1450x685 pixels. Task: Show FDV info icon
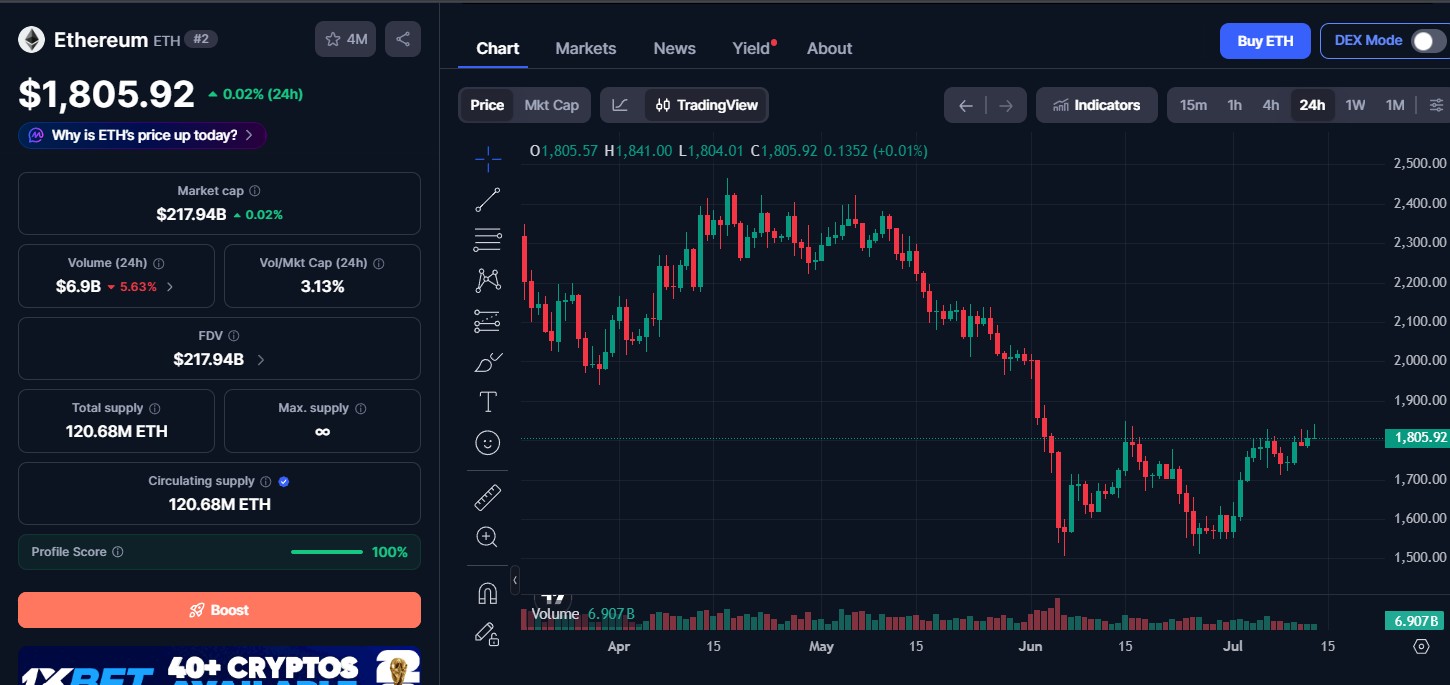pyautogui.click(x=234, y=336)
